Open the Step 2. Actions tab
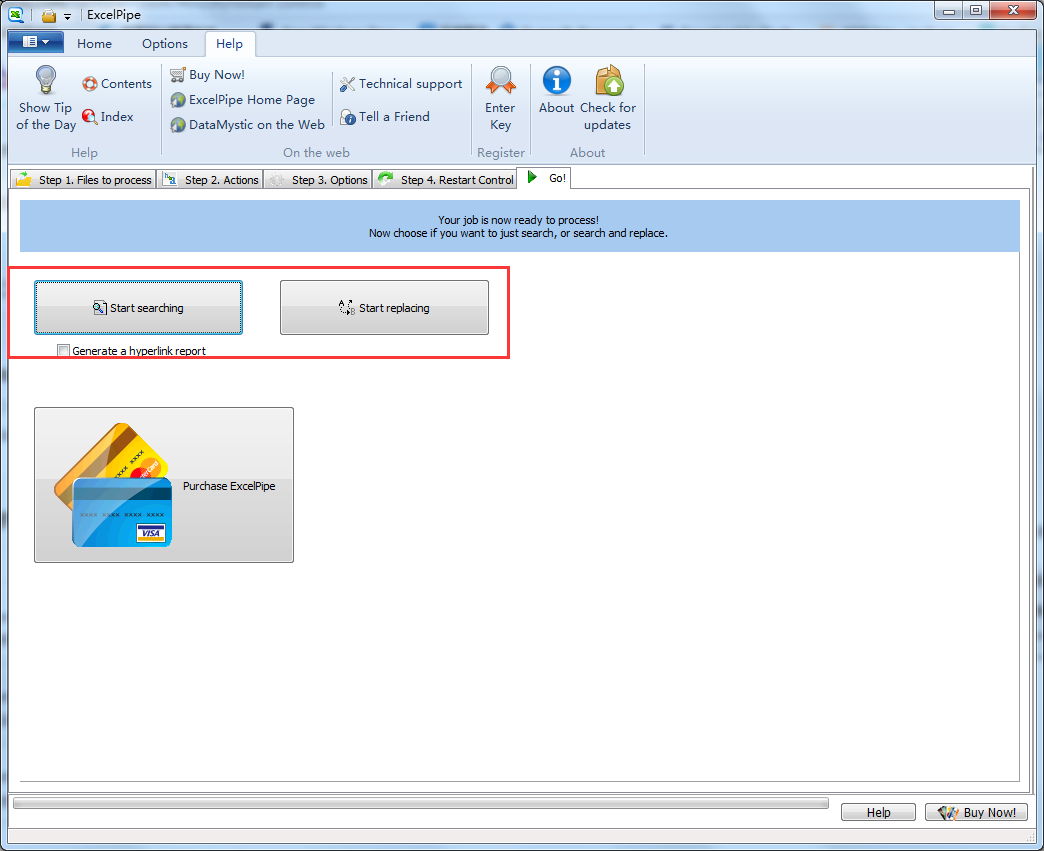1044x851 pixels. pos(210,180)
